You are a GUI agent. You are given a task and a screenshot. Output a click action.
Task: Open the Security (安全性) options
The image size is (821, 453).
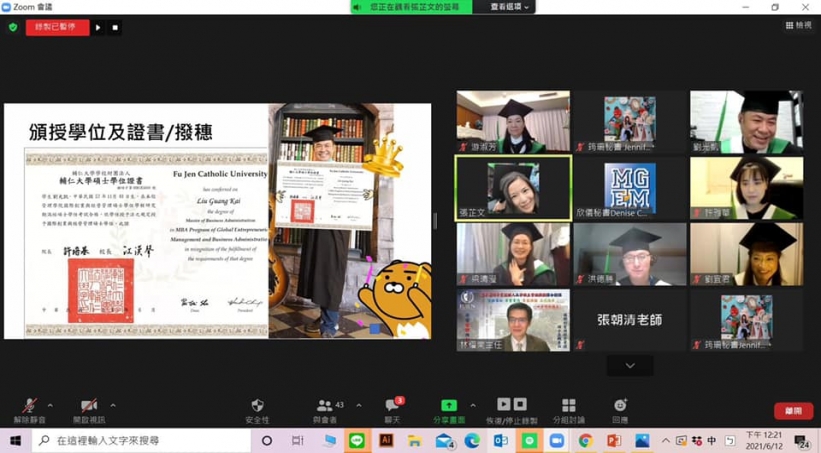pos(257,409)
